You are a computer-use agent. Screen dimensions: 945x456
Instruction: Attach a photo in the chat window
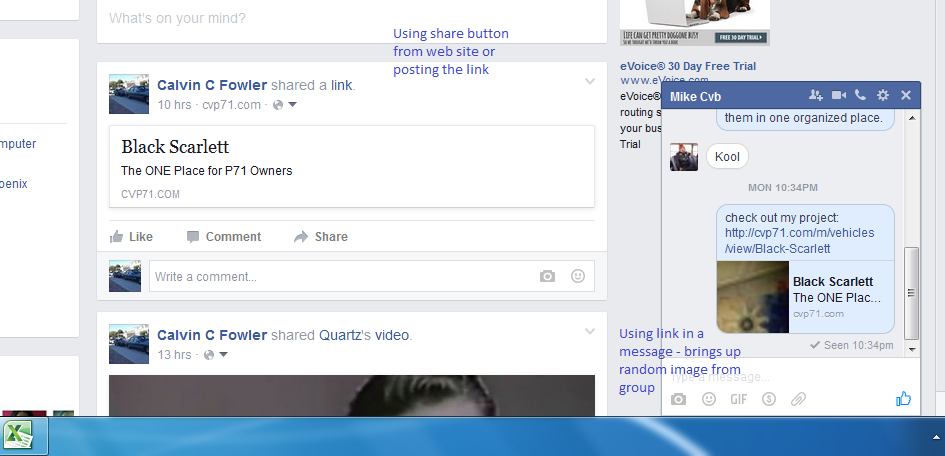tap(679, 399)
